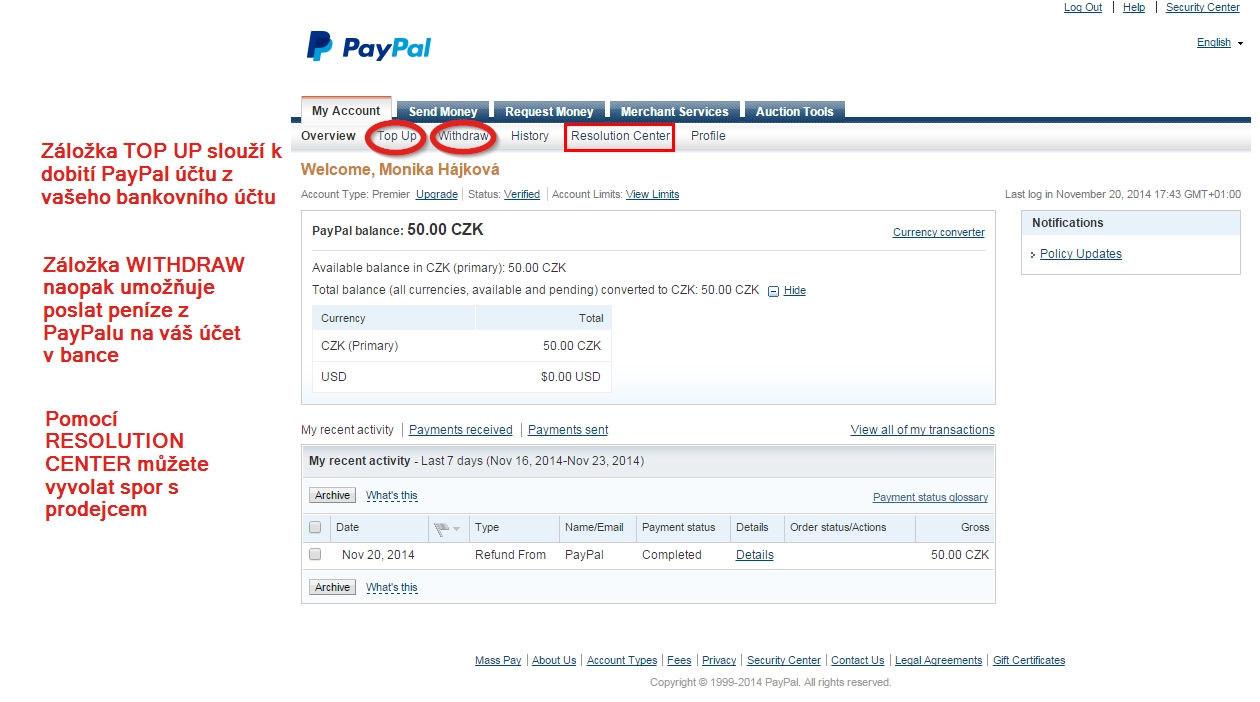Click the Currency converter link
Screen dimensions: 1260x702
(x=938, y=233)
